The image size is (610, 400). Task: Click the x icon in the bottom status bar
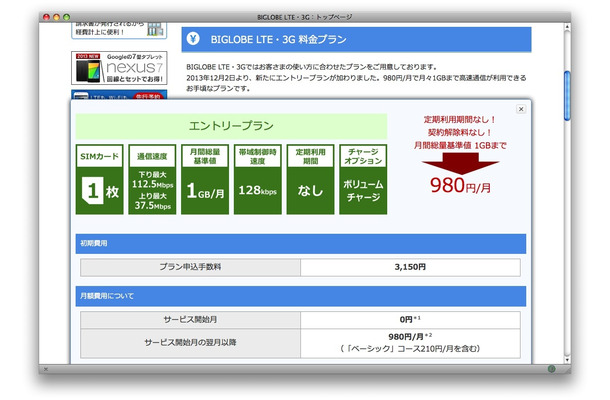coord(46,369)
